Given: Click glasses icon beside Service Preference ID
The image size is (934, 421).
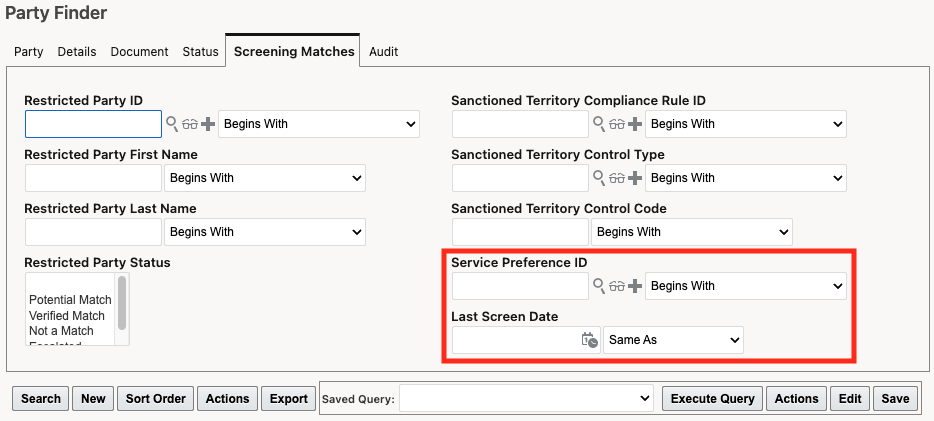Looking at the screenshot, I should 618,286.
